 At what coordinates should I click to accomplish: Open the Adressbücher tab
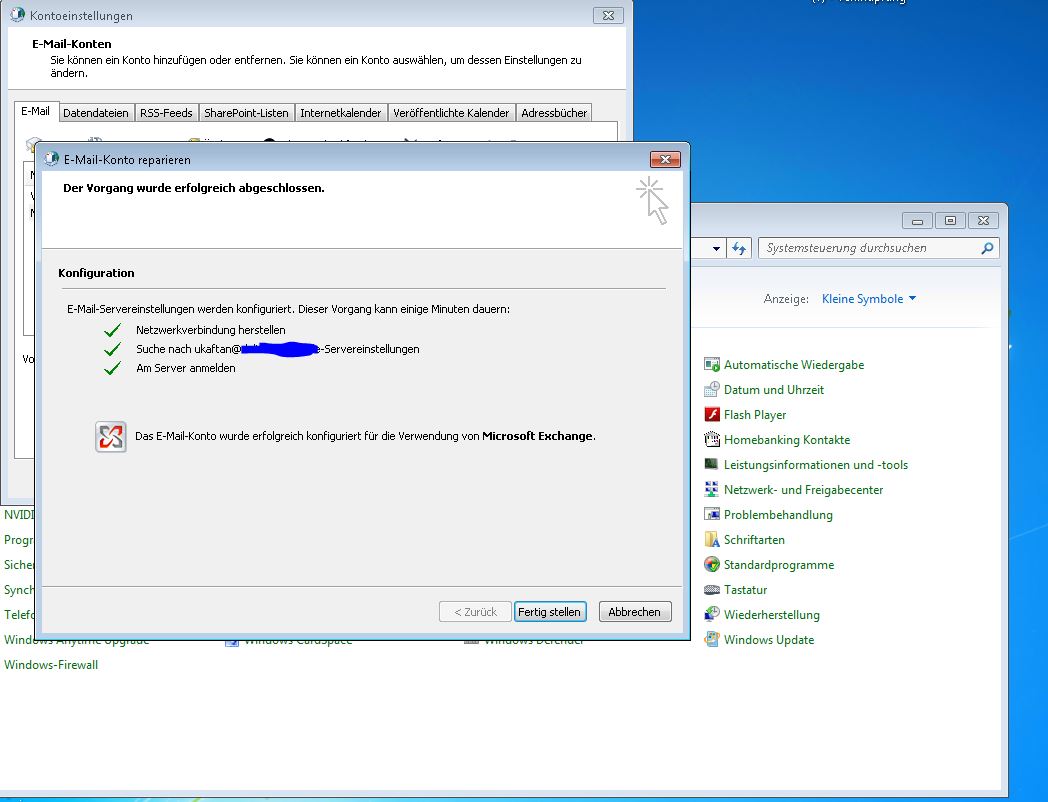pos(553,113)
